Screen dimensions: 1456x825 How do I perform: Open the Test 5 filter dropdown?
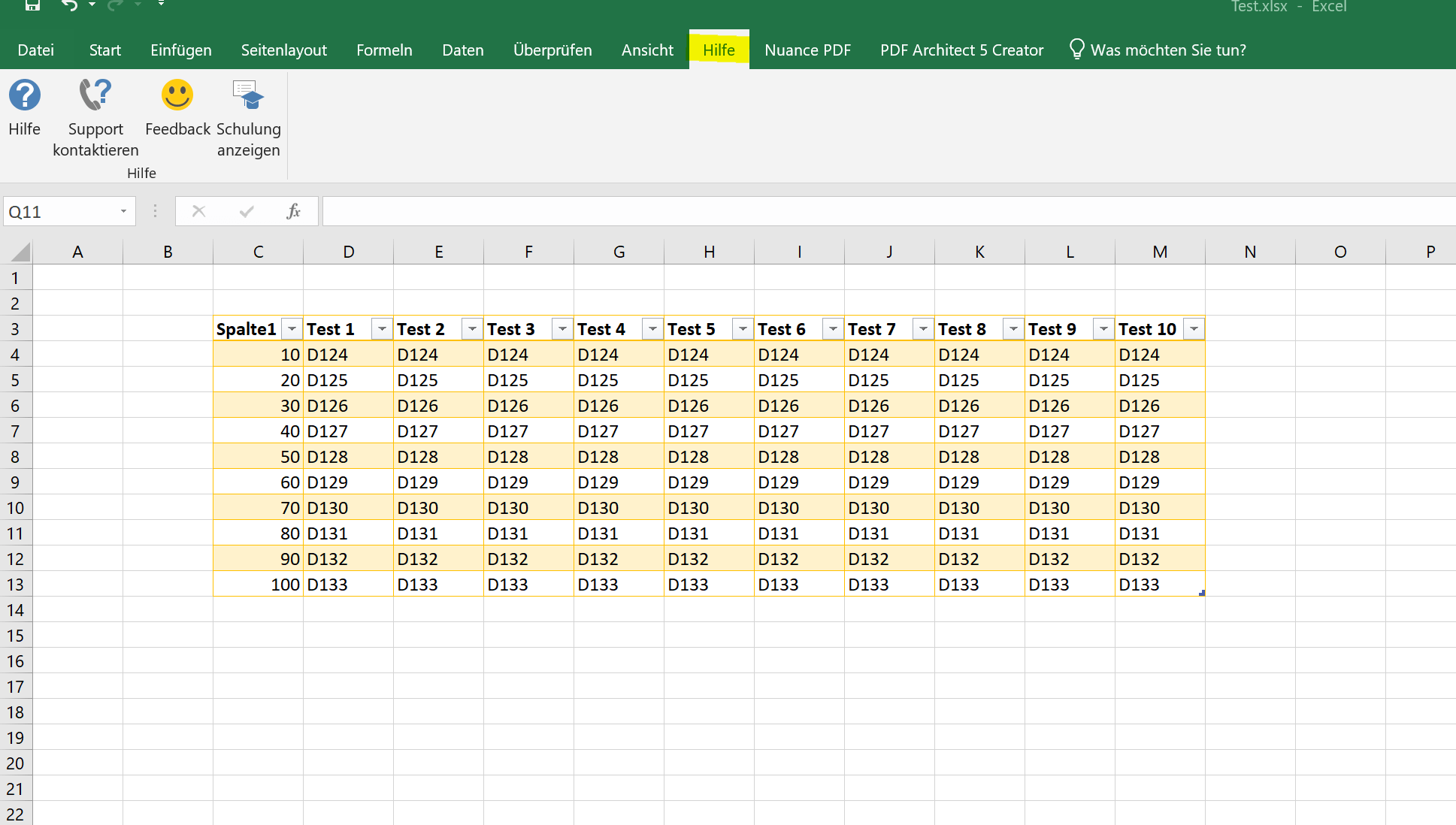[743, 328]
